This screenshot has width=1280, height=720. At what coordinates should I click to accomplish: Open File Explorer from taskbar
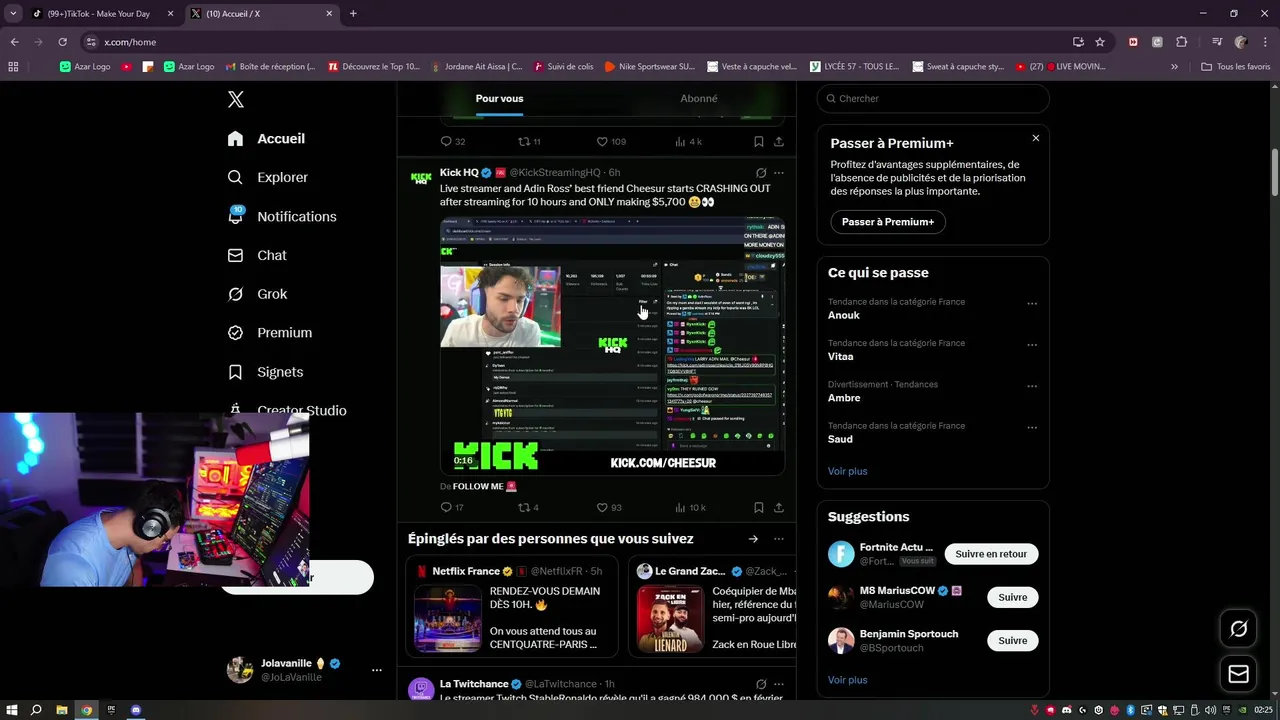(61, 710)
